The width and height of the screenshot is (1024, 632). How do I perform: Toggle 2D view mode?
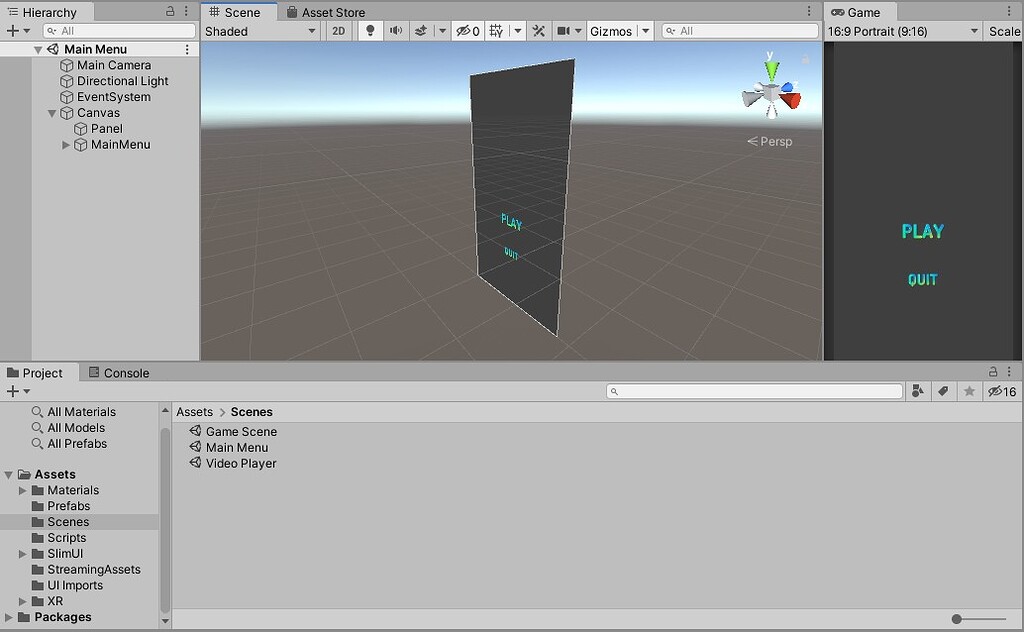click(340, 31)
